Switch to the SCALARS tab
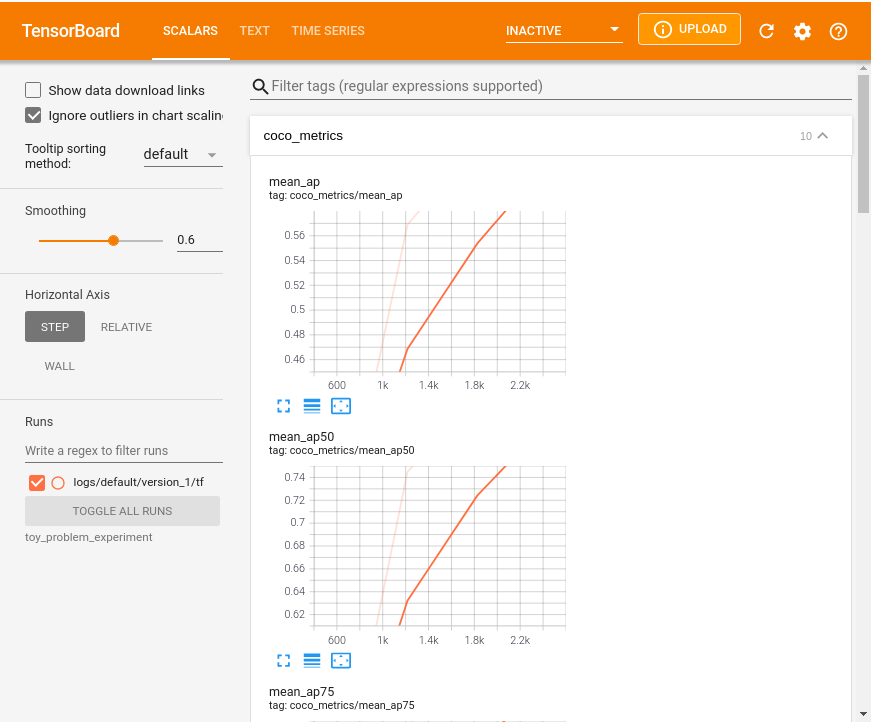 pyautogui.click(x=190, y=31)
